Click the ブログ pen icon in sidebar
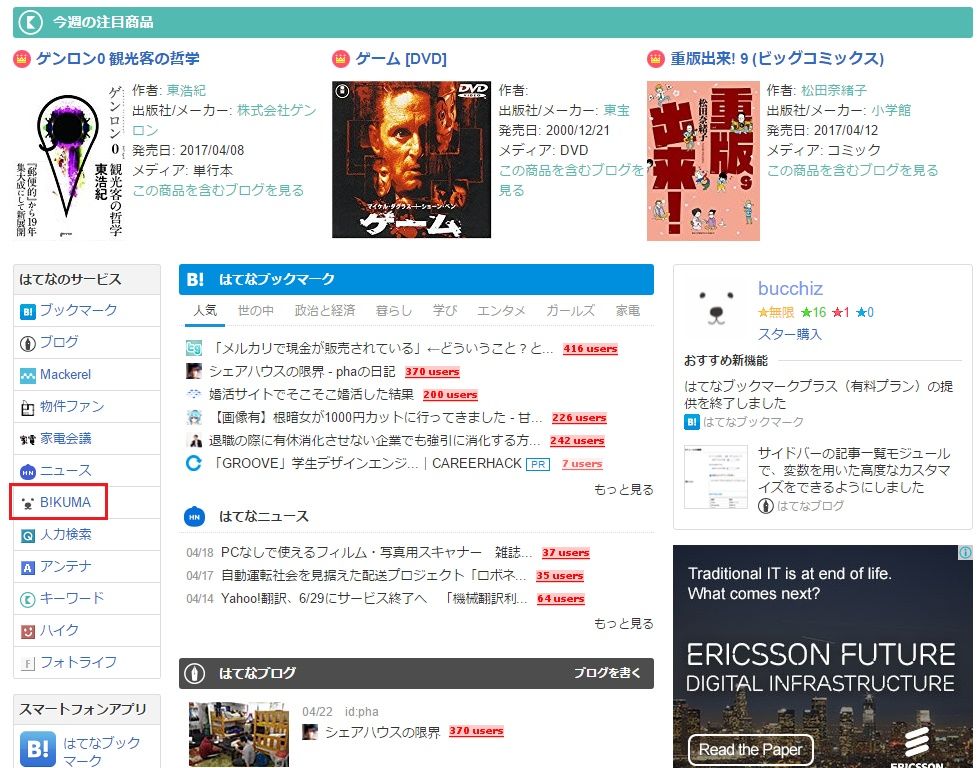 pos(28,343)
